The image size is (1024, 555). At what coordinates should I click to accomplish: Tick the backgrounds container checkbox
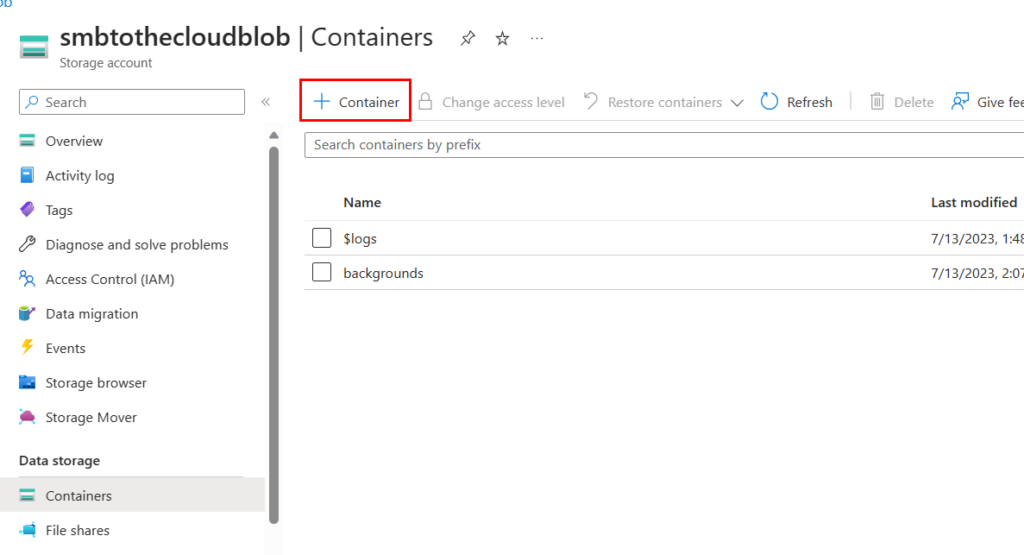point(321,272)
